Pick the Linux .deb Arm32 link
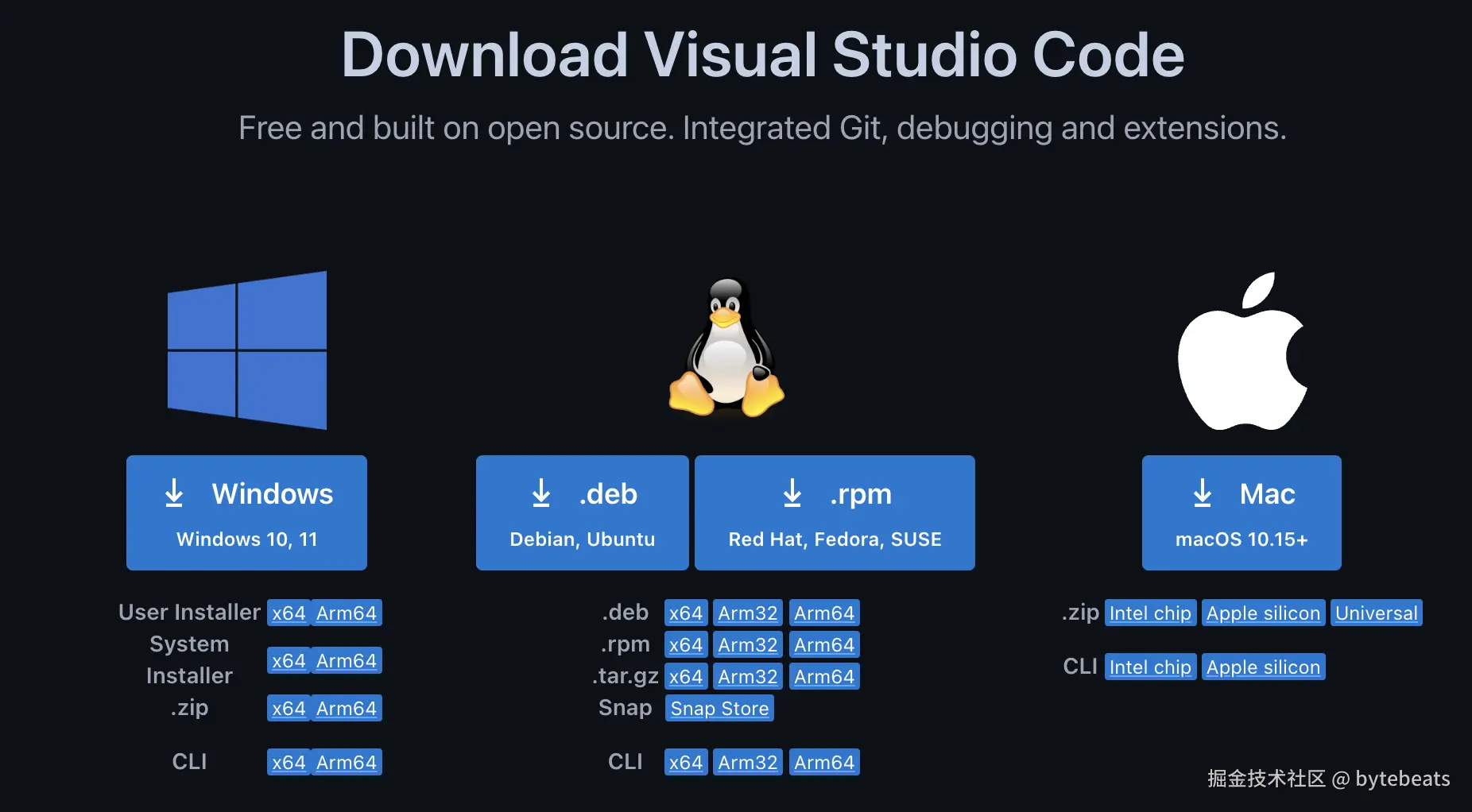Image resolution: width=1472 pixels, height=812 pixels. click(x=748, y=613)
